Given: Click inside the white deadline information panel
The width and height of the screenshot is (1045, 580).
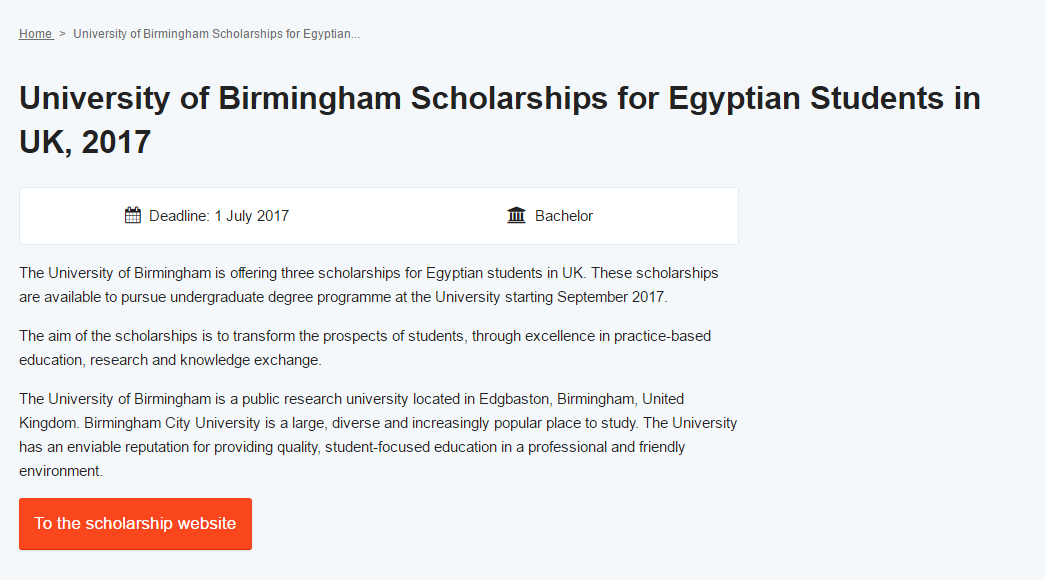Looking at the screenshot, I should [378, 215].
